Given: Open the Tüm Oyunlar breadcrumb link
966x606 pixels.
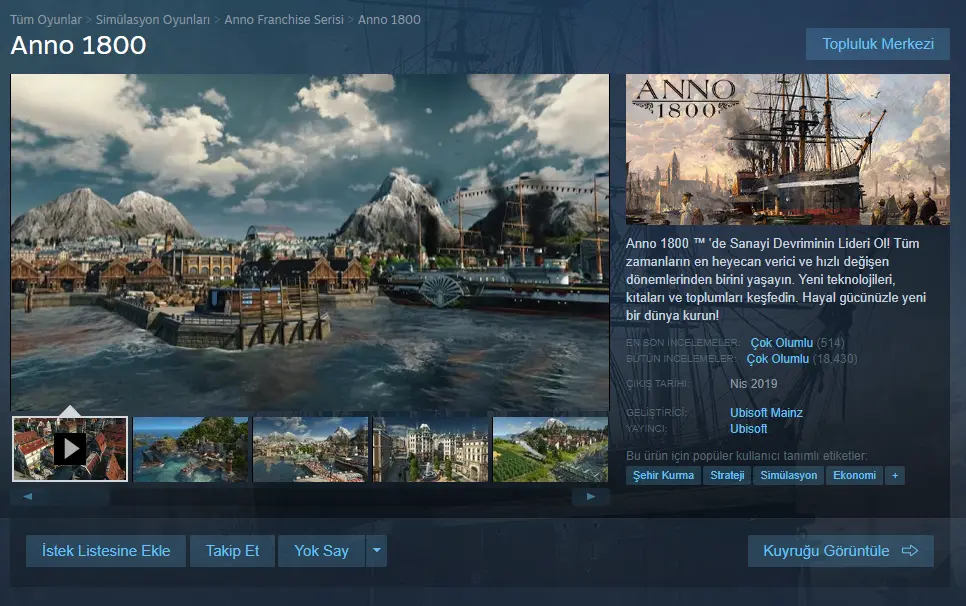Looking at the screenshot, I should coord(46,20).
